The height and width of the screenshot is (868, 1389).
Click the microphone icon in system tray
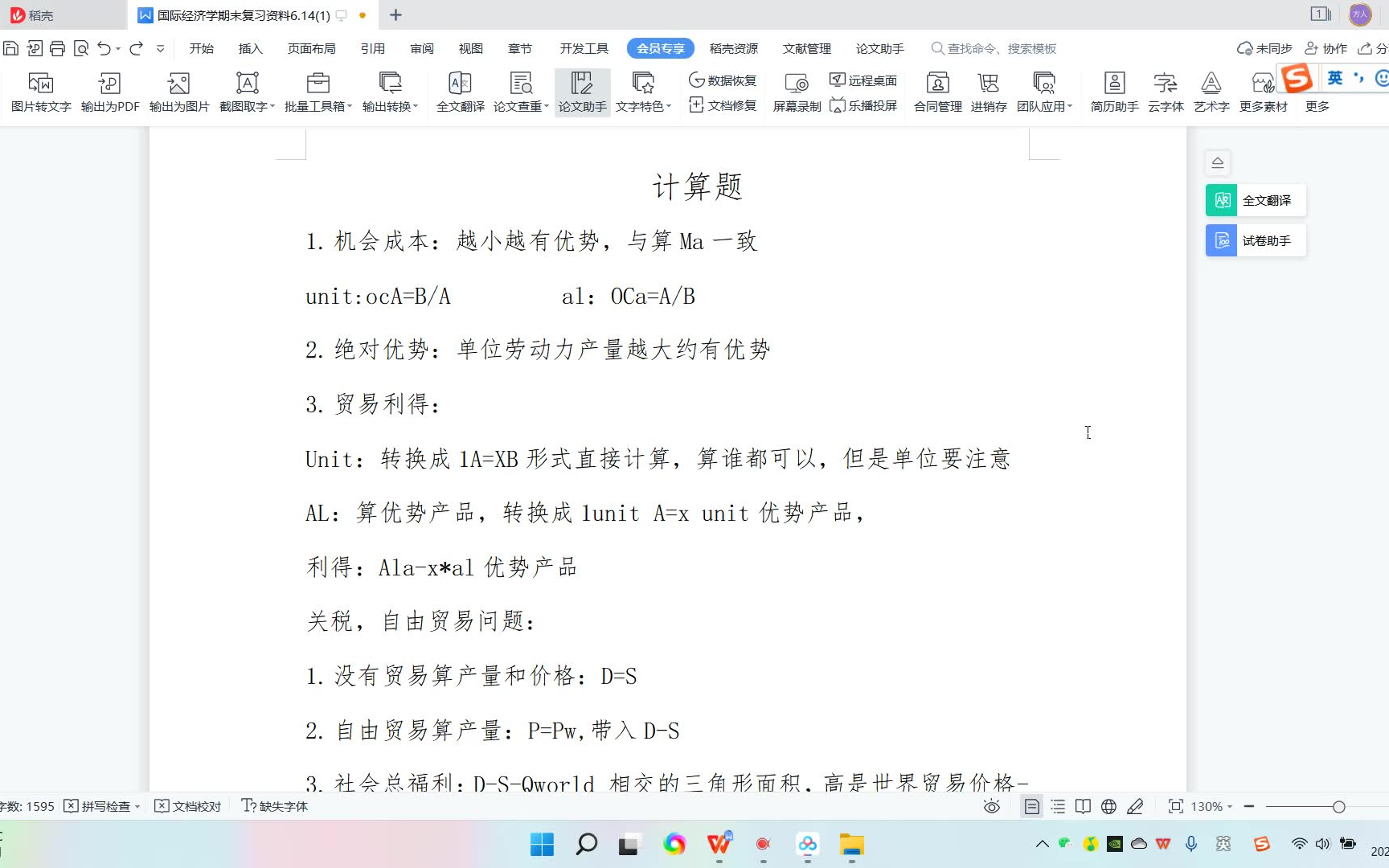pos(1191,843)
